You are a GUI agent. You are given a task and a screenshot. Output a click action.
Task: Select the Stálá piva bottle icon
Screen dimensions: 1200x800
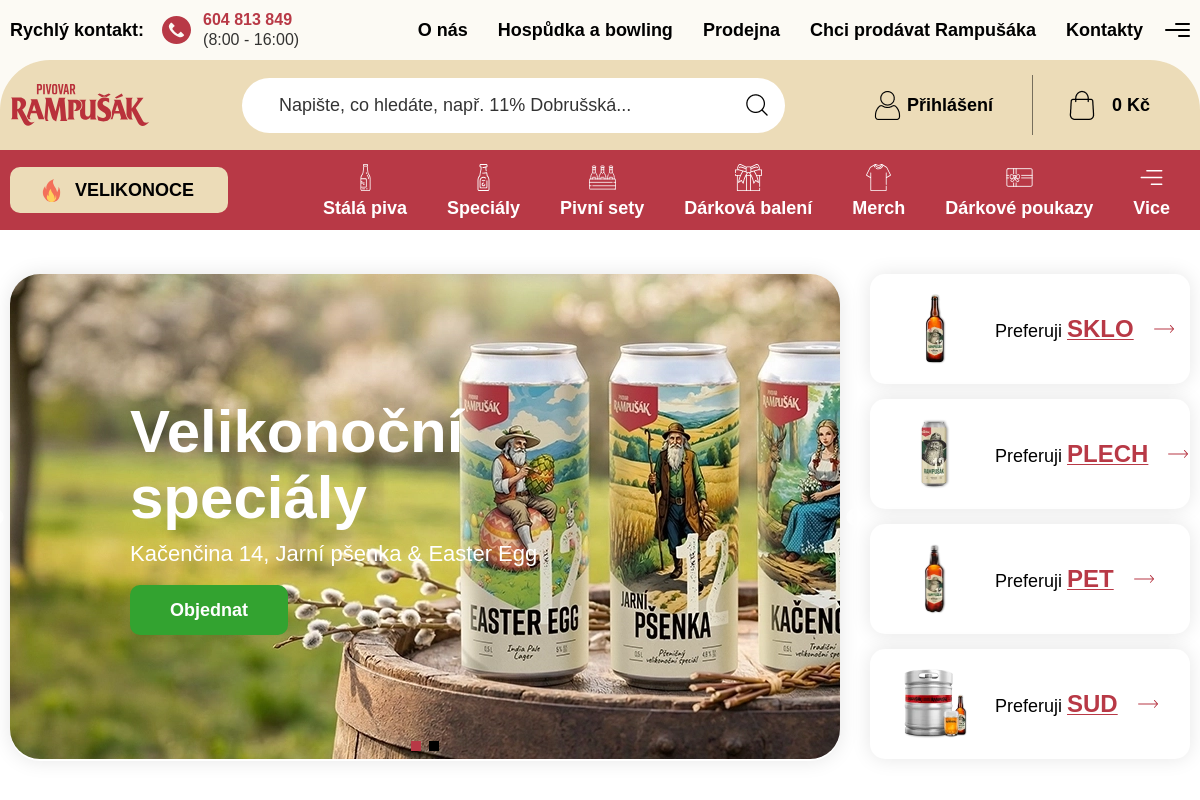tap(365, 178)
